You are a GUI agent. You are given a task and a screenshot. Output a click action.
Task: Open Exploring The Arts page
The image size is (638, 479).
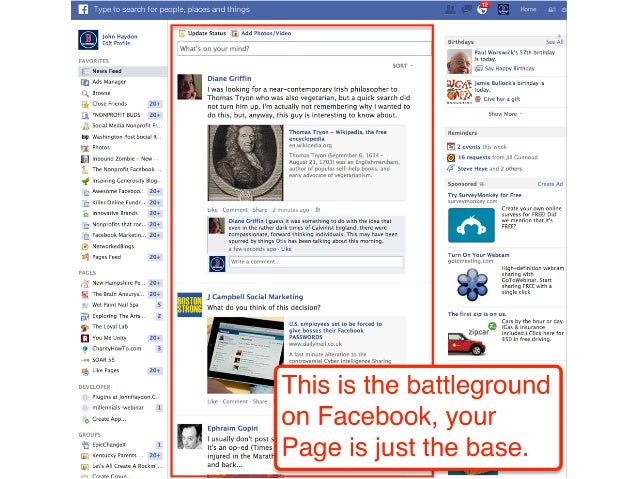pos(118,316)
